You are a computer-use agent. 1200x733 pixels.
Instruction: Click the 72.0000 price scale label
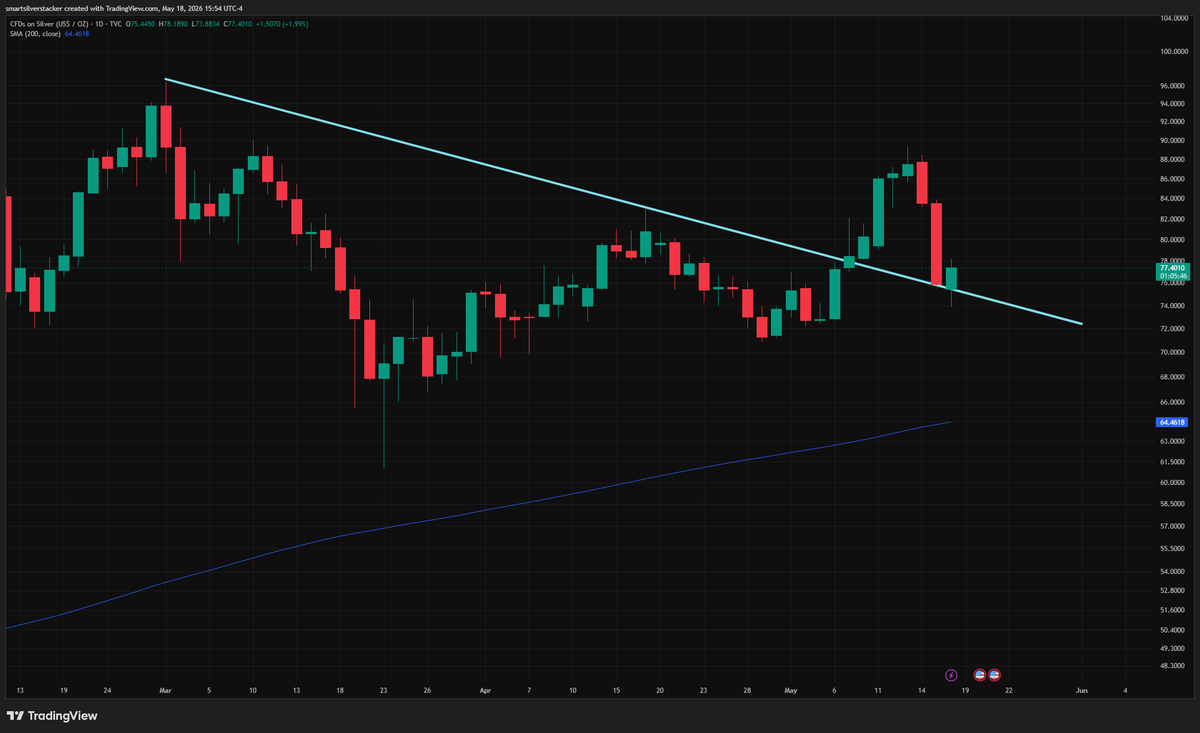click(x=1173, y=329)
